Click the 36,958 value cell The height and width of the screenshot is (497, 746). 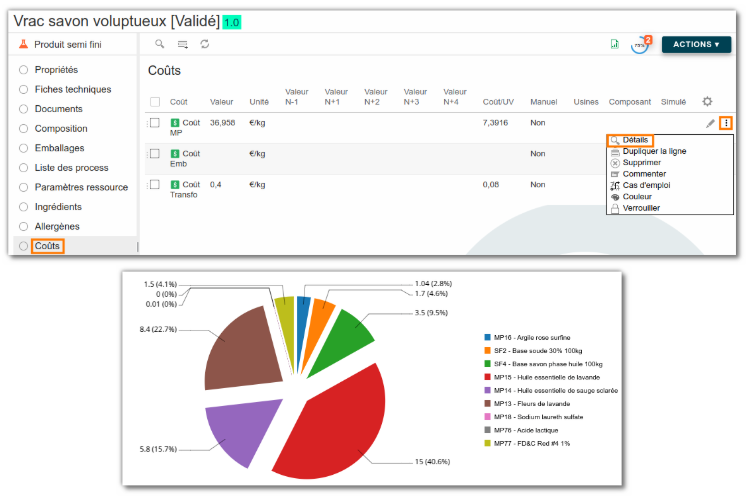223,123
